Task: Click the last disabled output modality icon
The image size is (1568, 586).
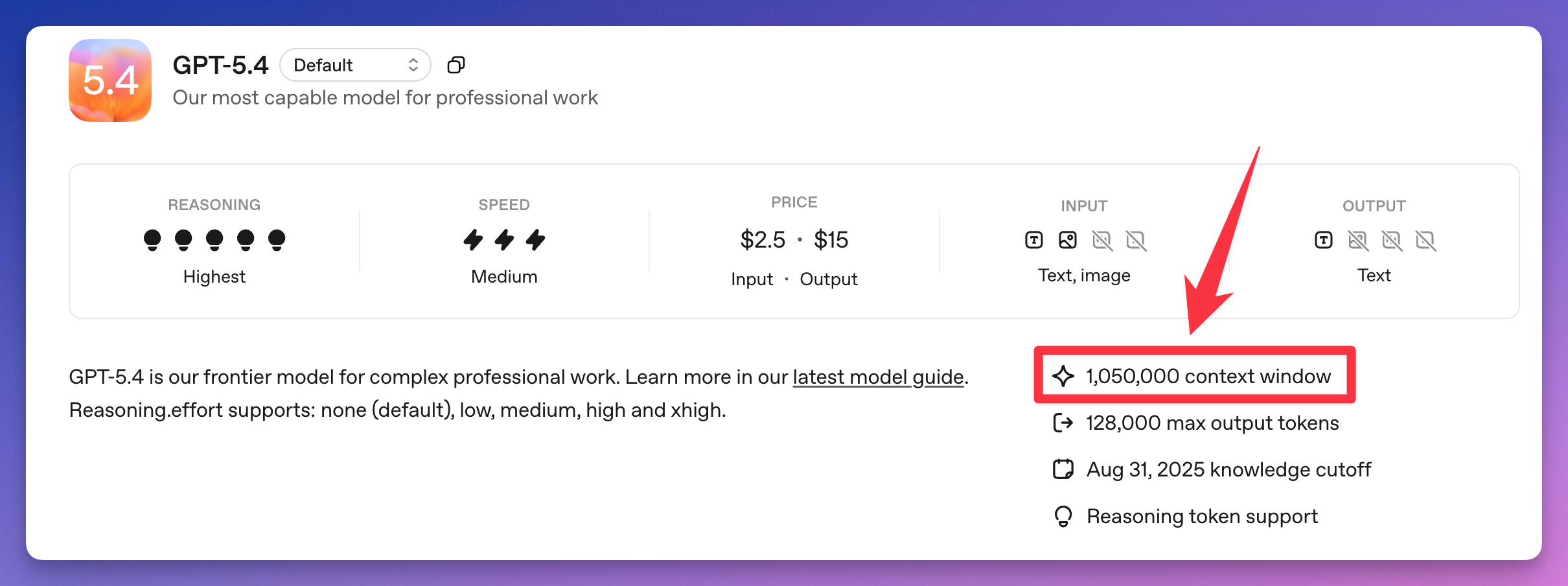Action: click(1425, 240)
